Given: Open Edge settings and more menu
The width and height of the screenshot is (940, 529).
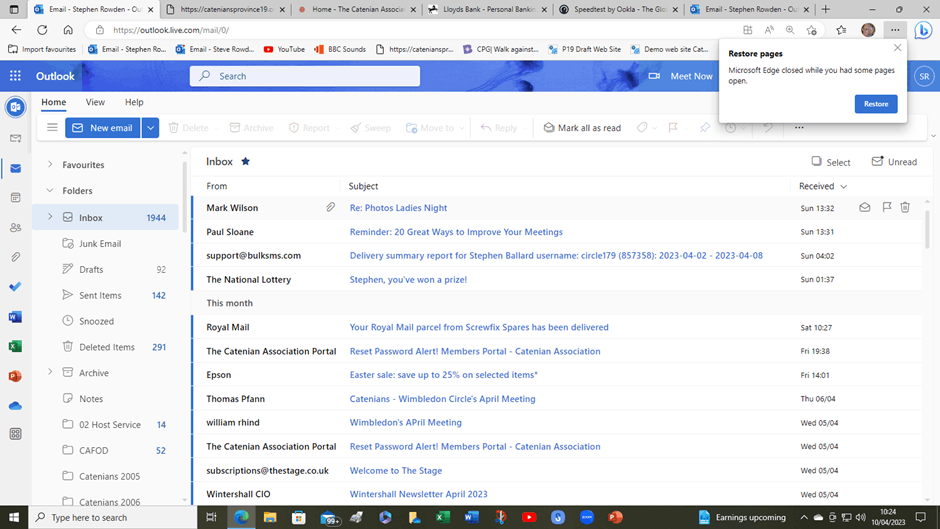Looking at the screenshot, I should point(895,30).
